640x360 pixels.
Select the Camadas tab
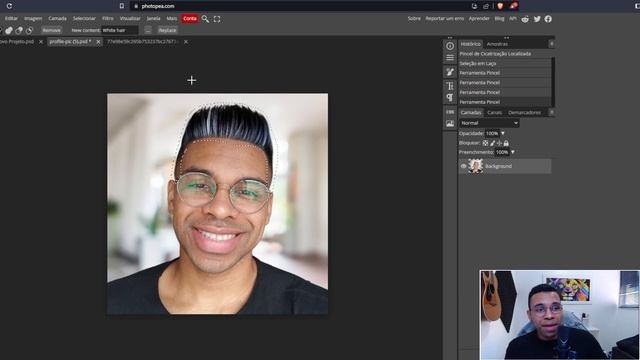pos(471,112)
